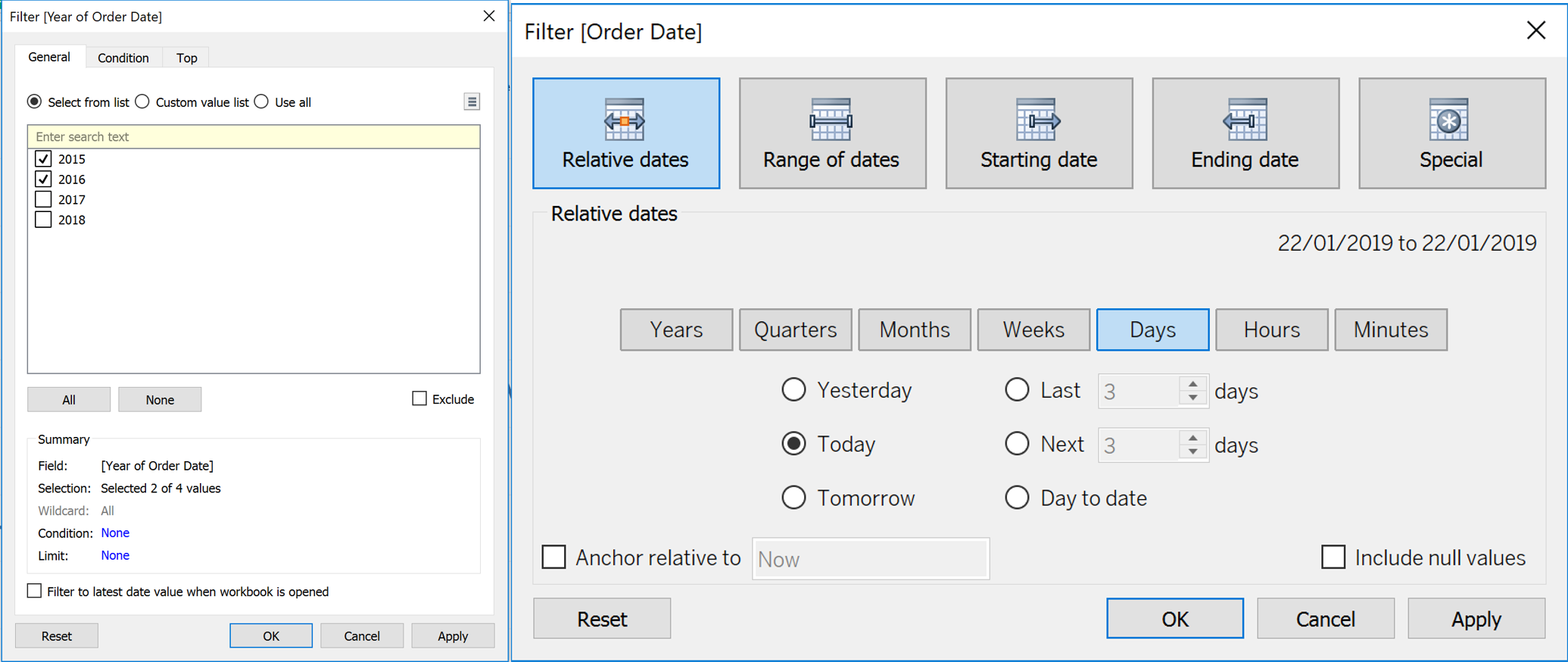Image resolution: width=1568 pixels, height=662 pixels.
Task: Click the Enter search text field
Action: tap(254, 136)
